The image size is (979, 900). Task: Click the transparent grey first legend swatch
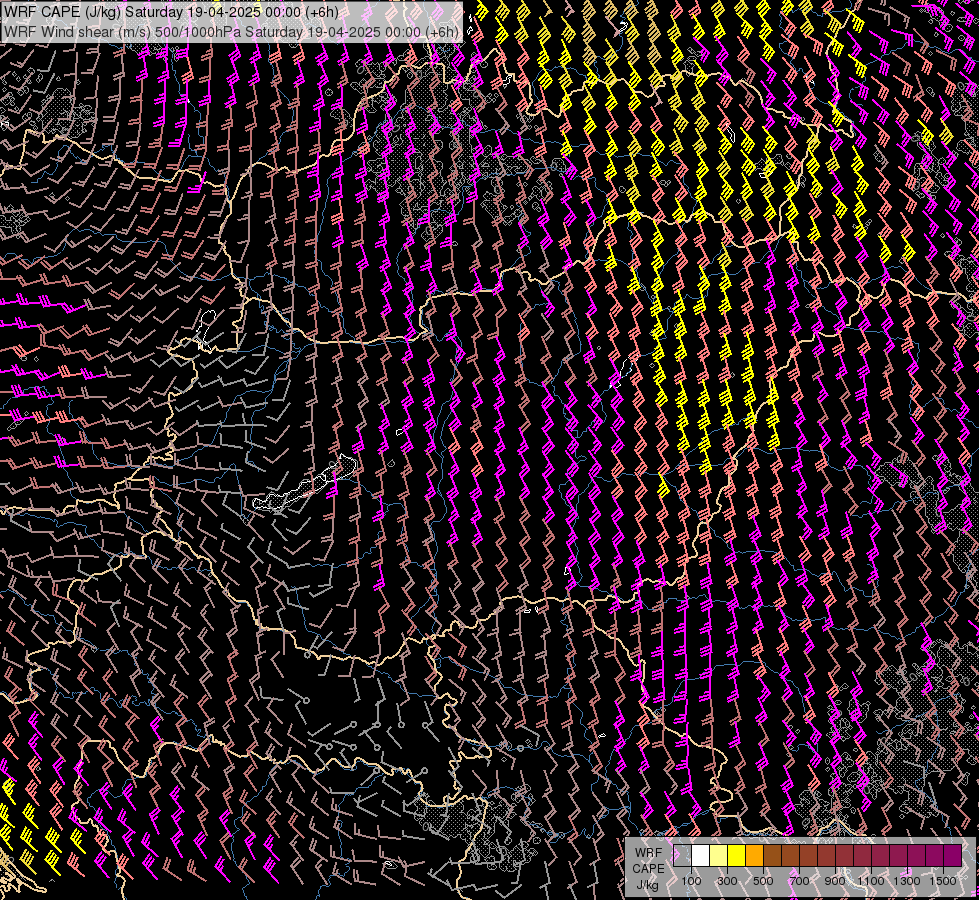click(682, 856)
